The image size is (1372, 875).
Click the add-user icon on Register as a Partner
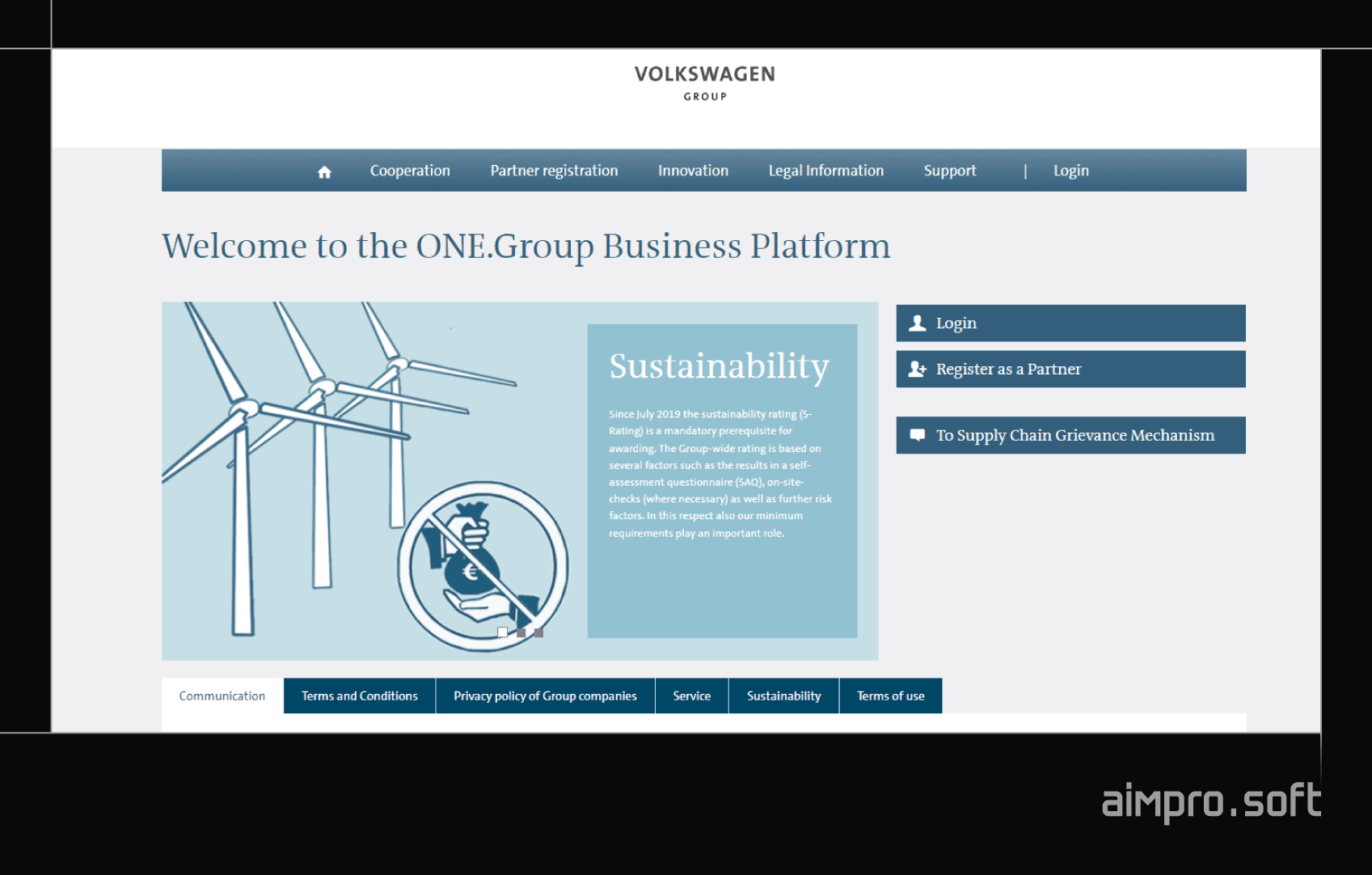[917, 370]
